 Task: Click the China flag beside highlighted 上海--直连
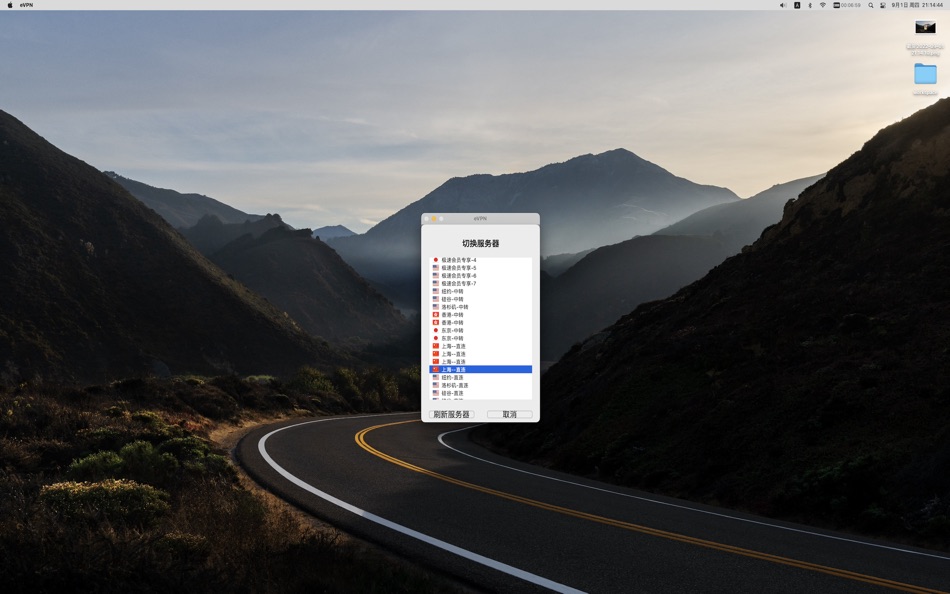(x=436, y=369)
